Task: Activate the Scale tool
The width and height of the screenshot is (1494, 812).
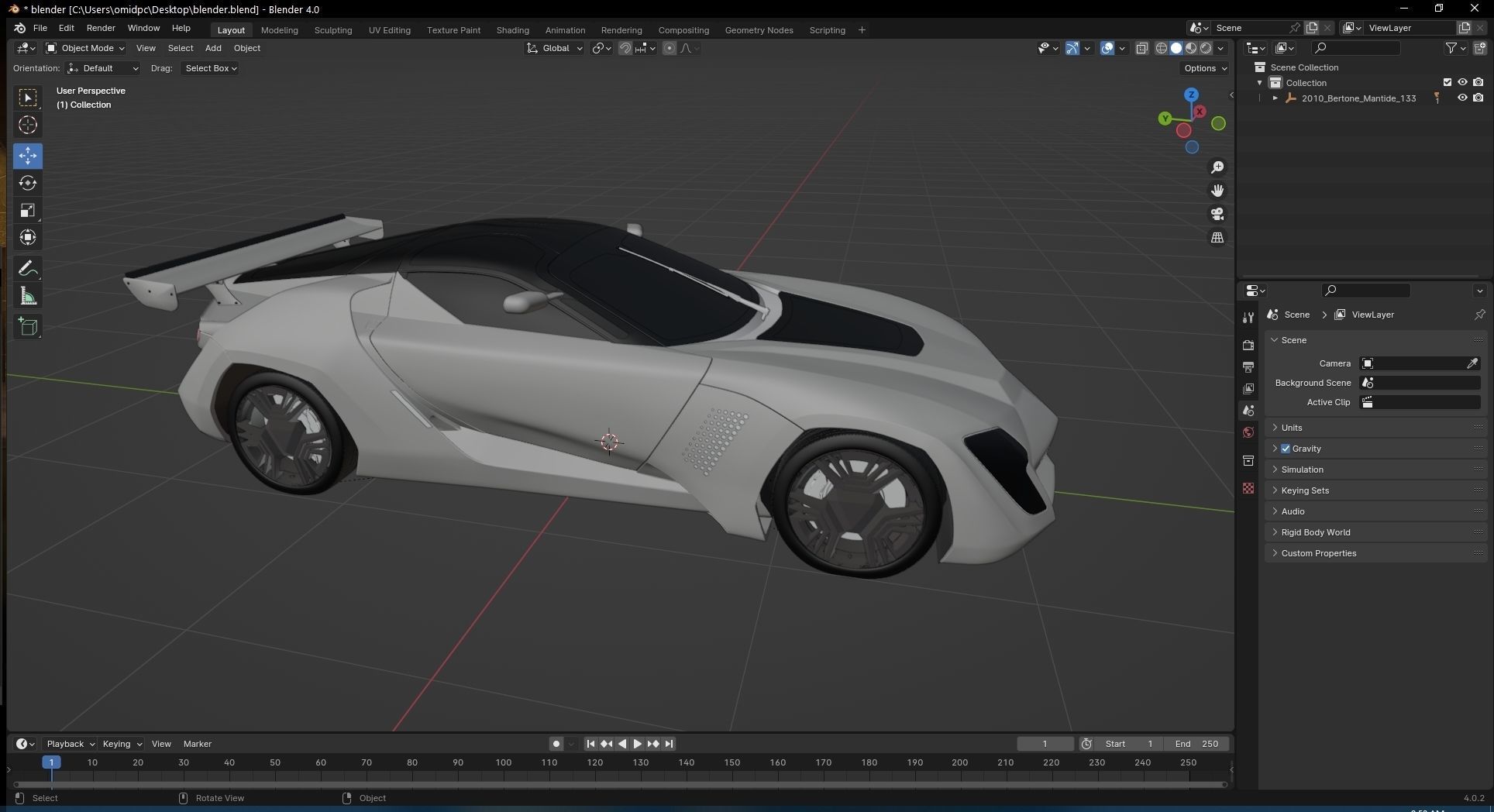Action: click(x=28, y=210)
